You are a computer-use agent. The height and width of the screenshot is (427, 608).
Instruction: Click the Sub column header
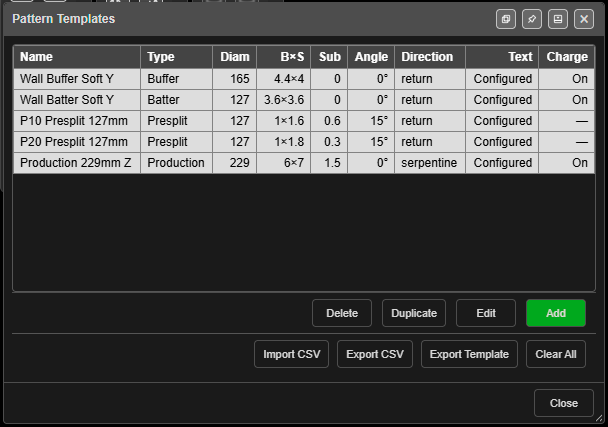329,57
